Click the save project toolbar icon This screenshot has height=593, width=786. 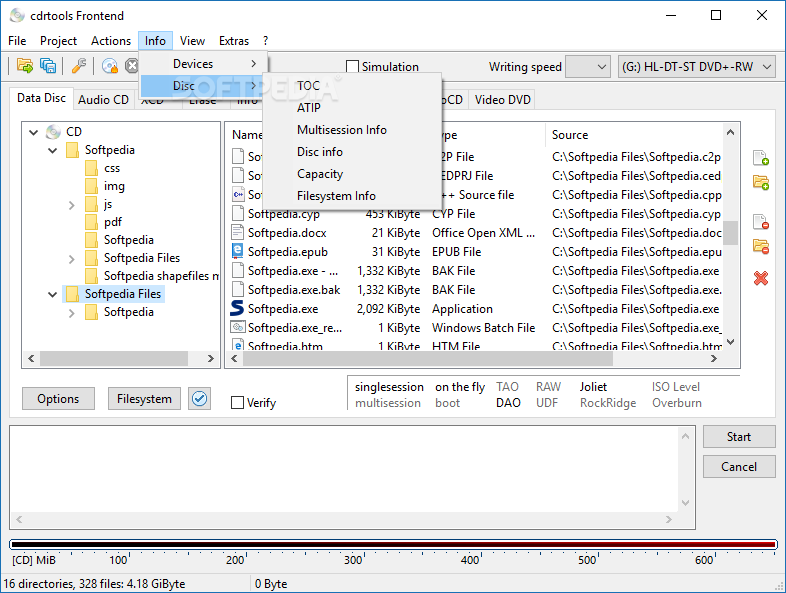click(x=48, y=66)
